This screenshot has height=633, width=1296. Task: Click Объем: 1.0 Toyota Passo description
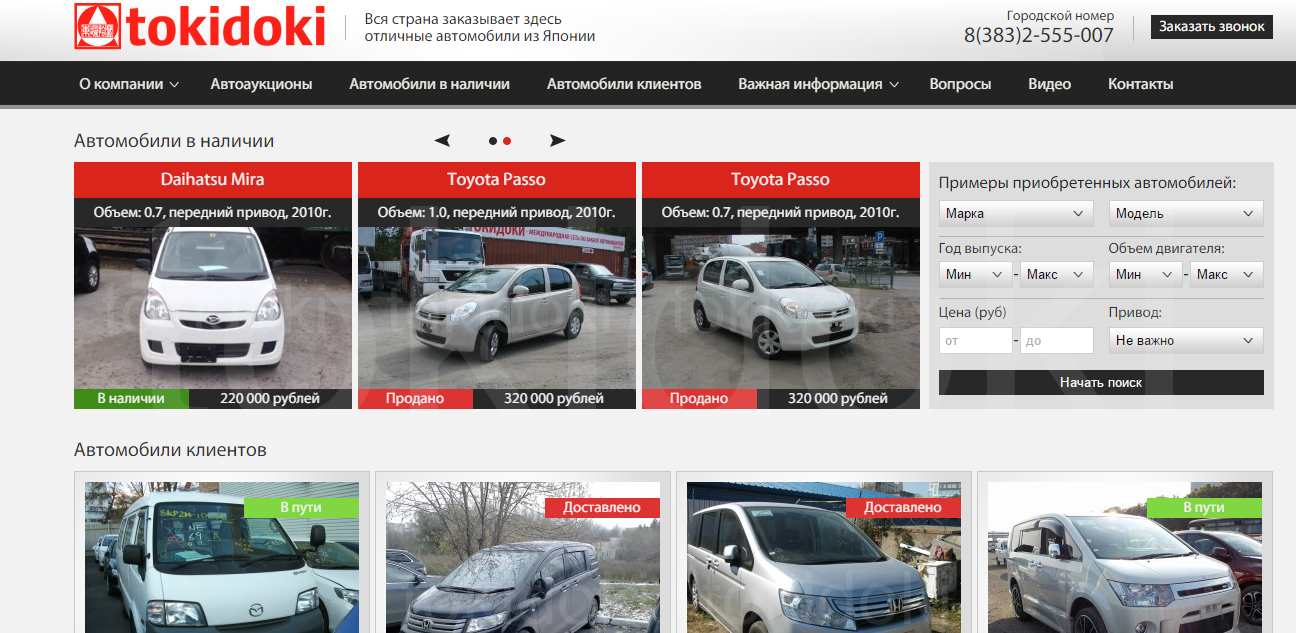click(x=497, y=212)
